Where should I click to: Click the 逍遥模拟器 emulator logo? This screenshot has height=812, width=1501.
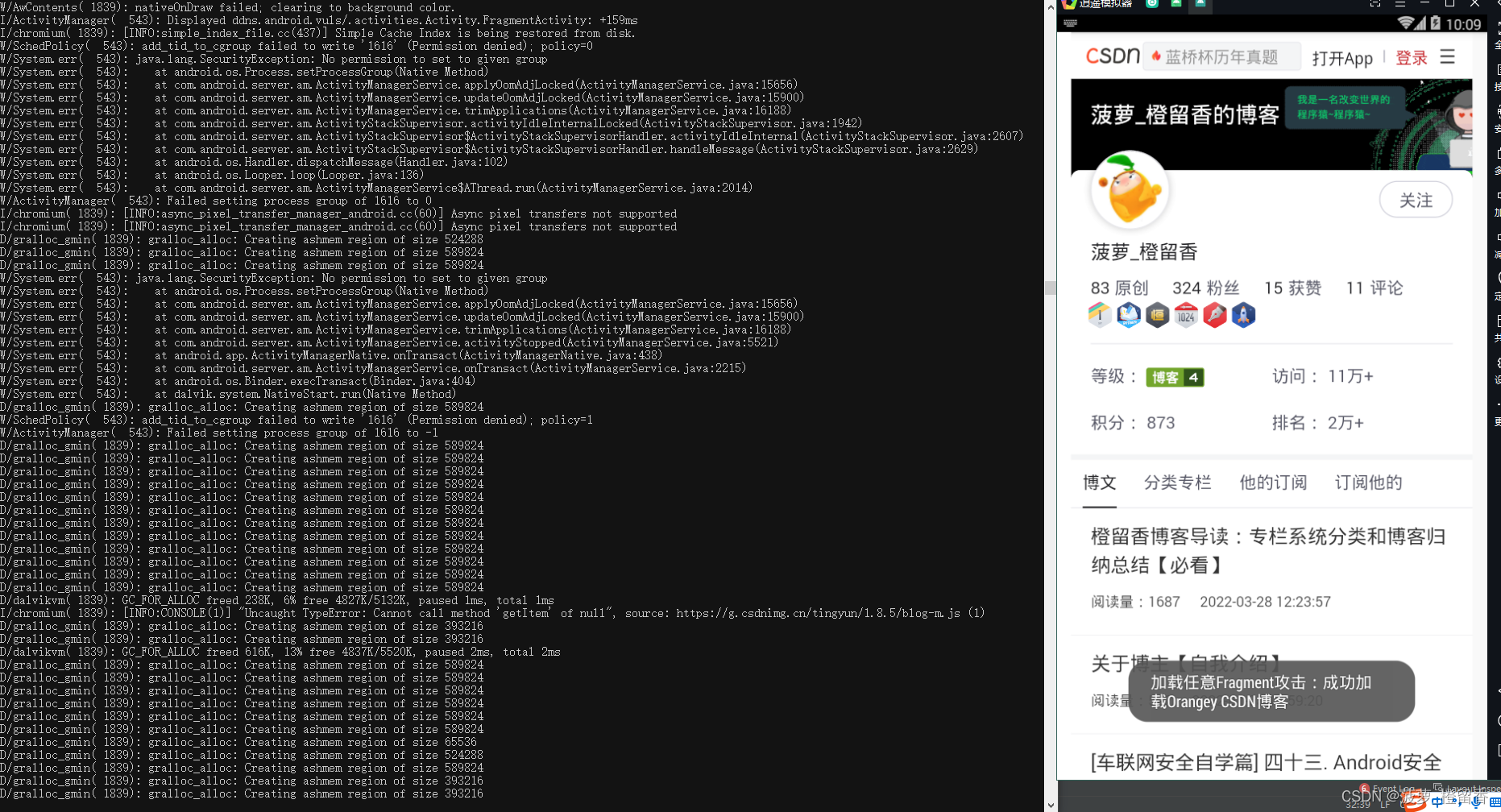pos(1069,4)
